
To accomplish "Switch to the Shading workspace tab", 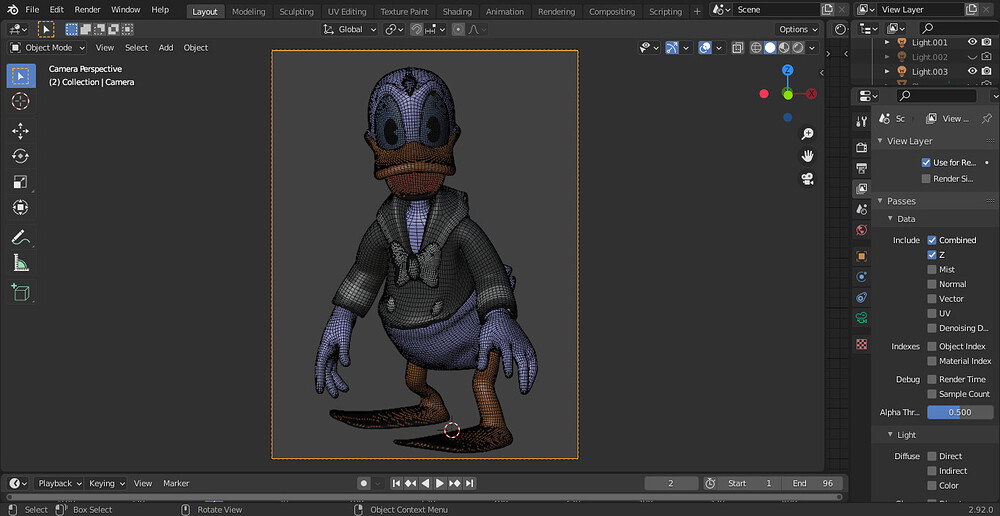I will click(457, 11).
